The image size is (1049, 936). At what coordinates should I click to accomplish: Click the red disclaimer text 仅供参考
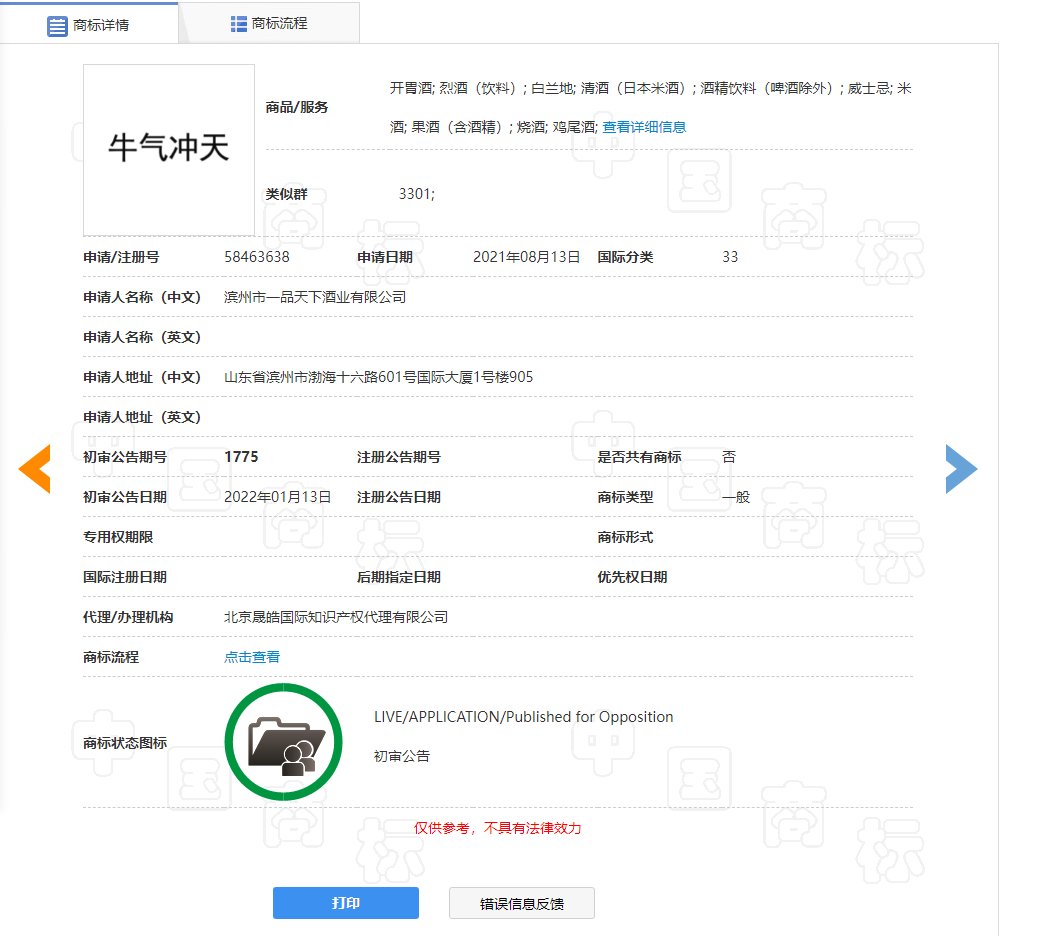[x=498, y=828]
